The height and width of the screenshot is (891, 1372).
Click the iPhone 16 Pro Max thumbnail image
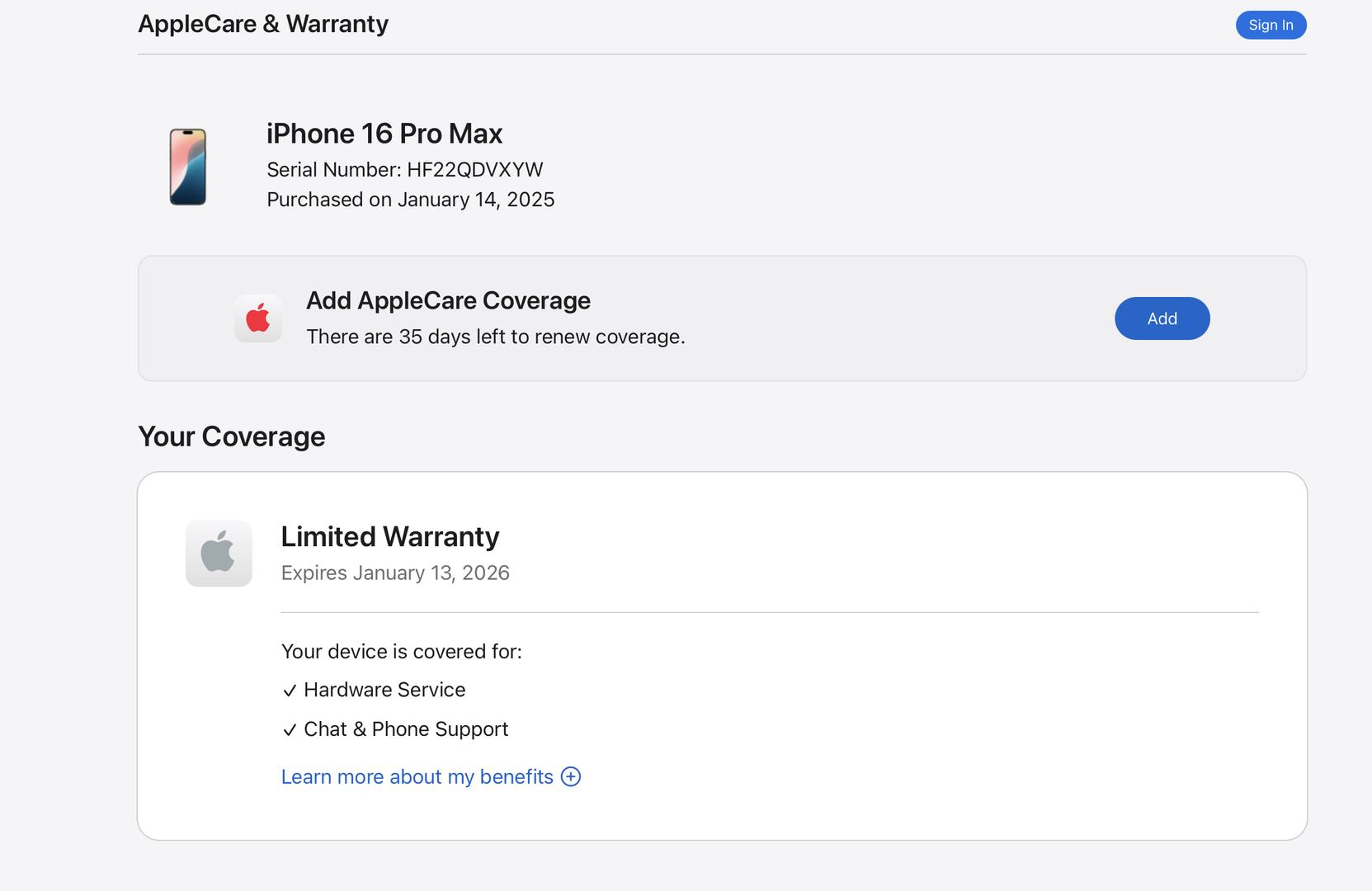pos(188,167)
